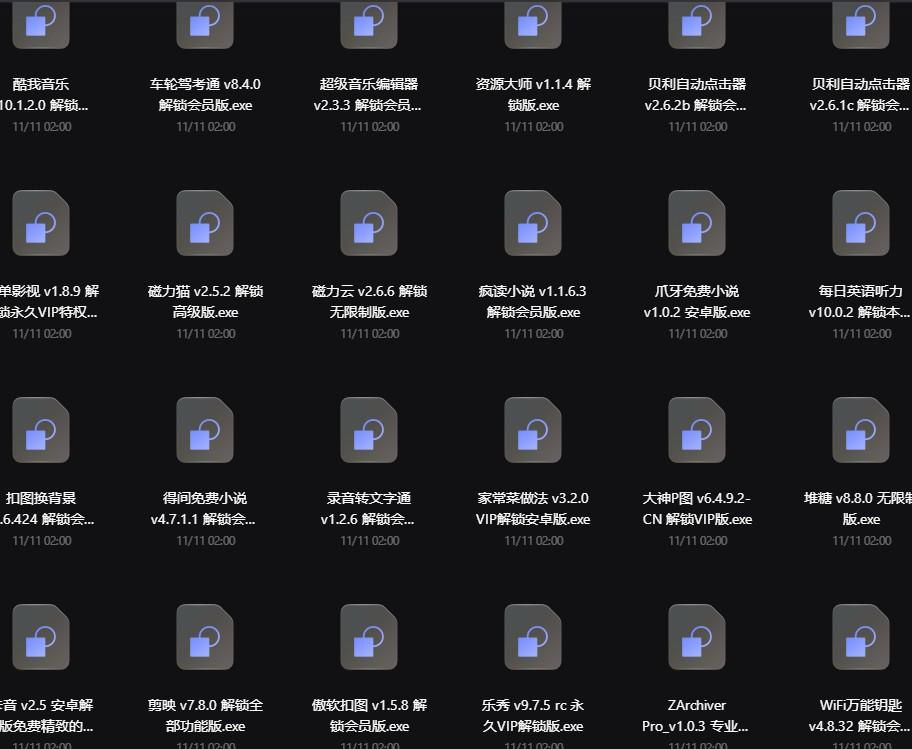Select file icon for 贝利自动点击器 v2.6.1c

tap(861, 24)
